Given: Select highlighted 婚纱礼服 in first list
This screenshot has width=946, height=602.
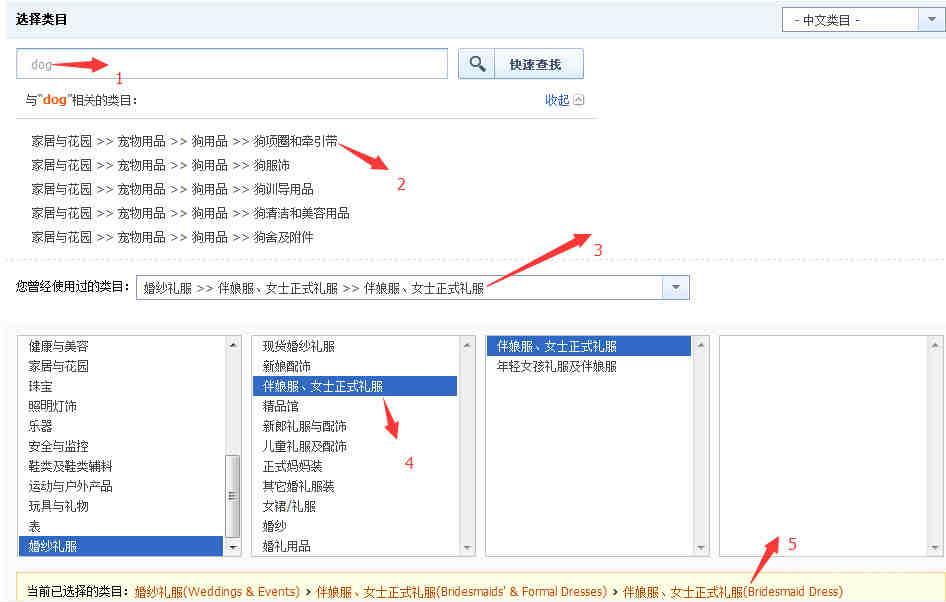Looking at the screenshot, I should click(x=121, y=546).
